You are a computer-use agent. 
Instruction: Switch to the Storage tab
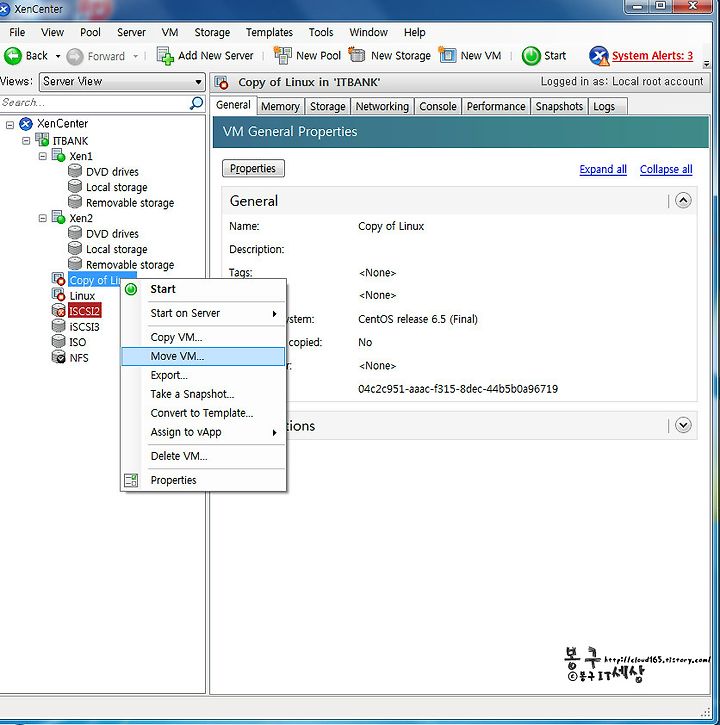[x=327, y=106]
